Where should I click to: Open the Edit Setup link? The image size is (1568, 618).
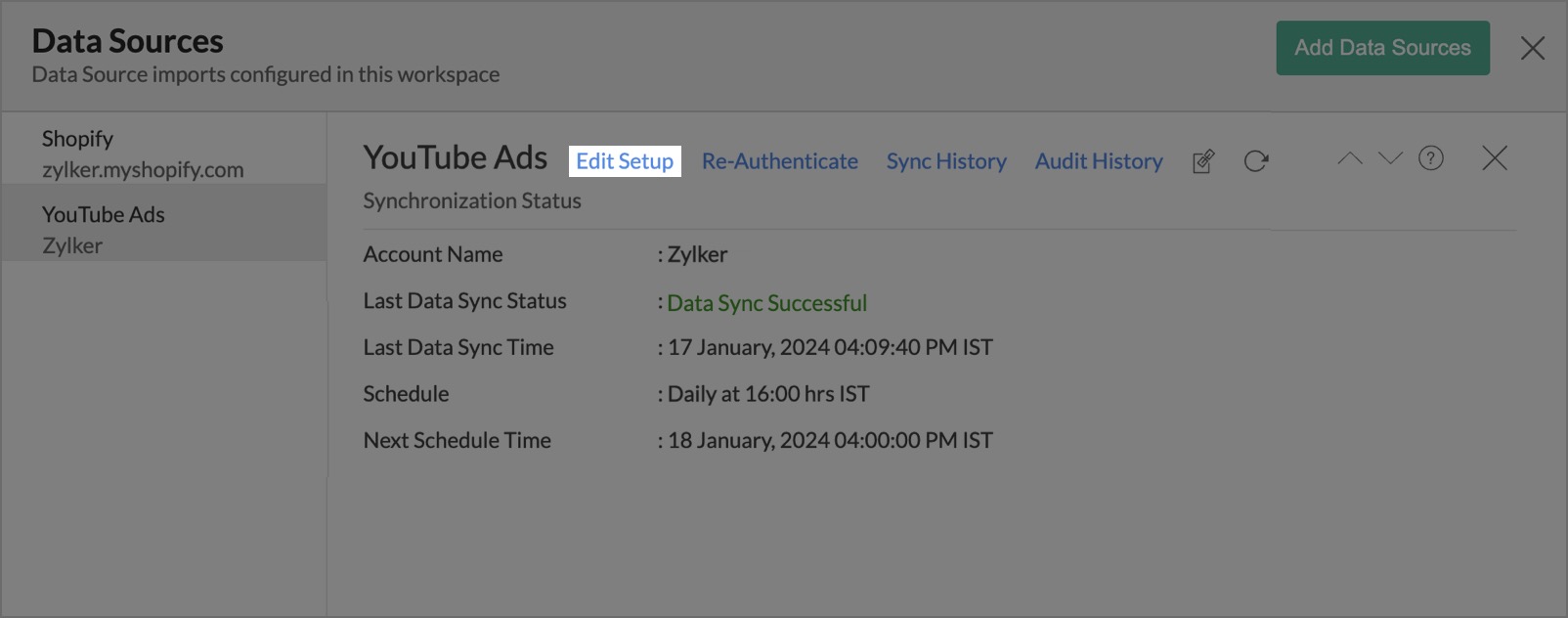(x=625, y=161)
